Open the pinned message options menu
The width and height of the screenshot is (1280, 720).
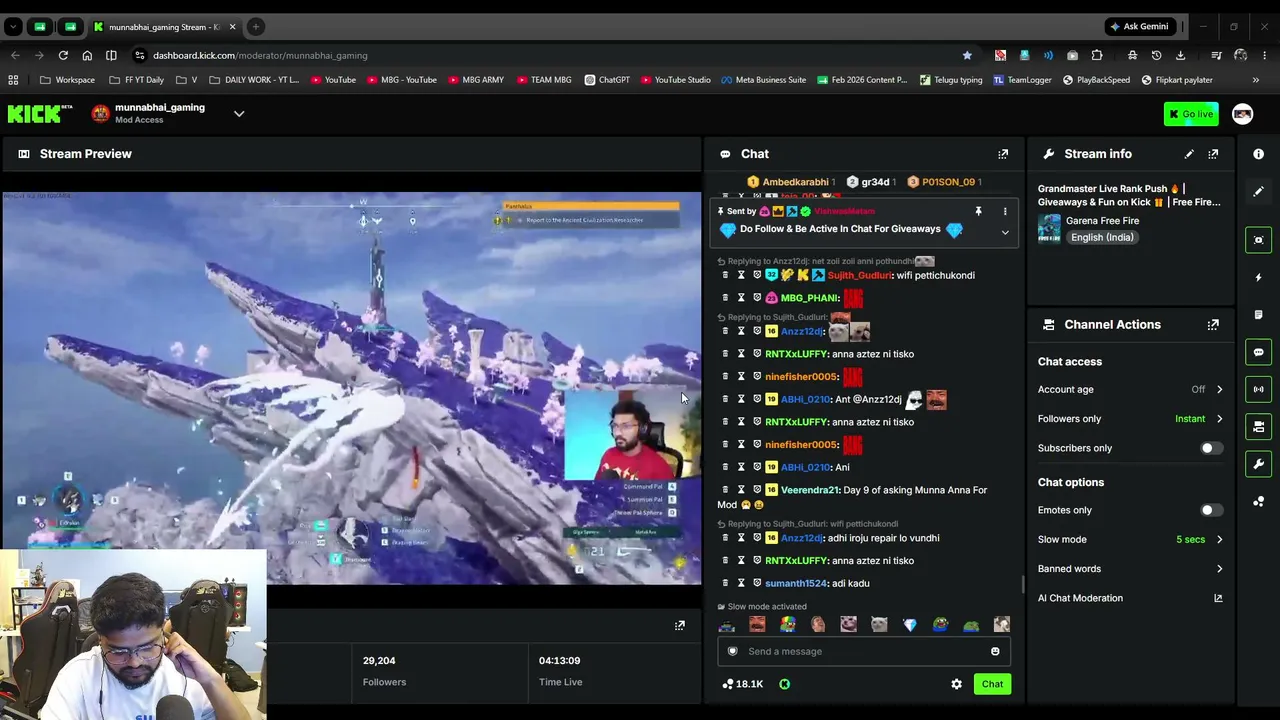click(x=1005, y=212)
